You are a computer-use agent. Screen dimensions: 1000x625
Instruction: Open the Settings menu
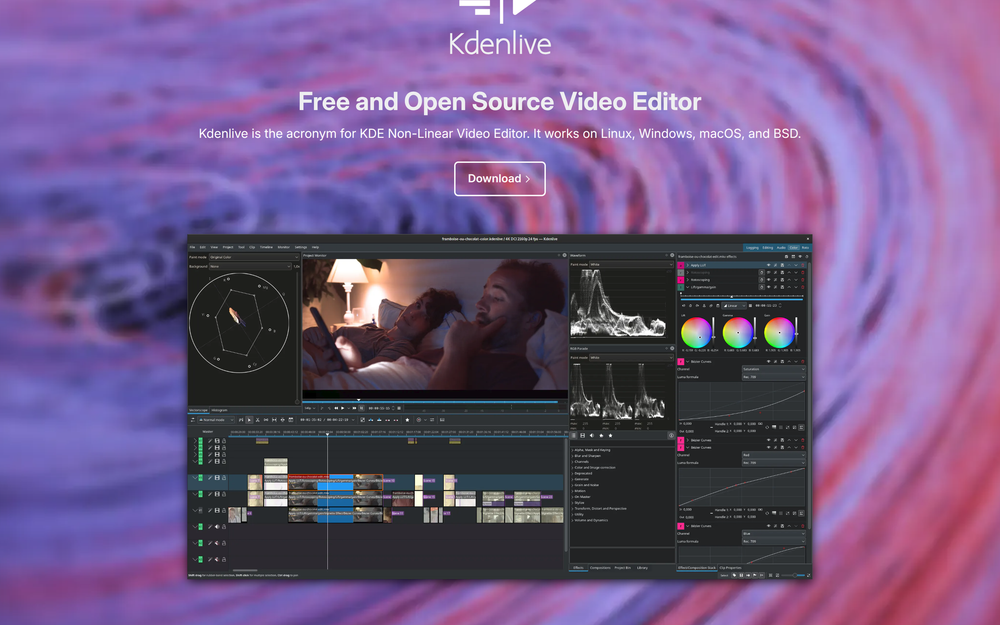pyautogui.click(x=301, y=247)
